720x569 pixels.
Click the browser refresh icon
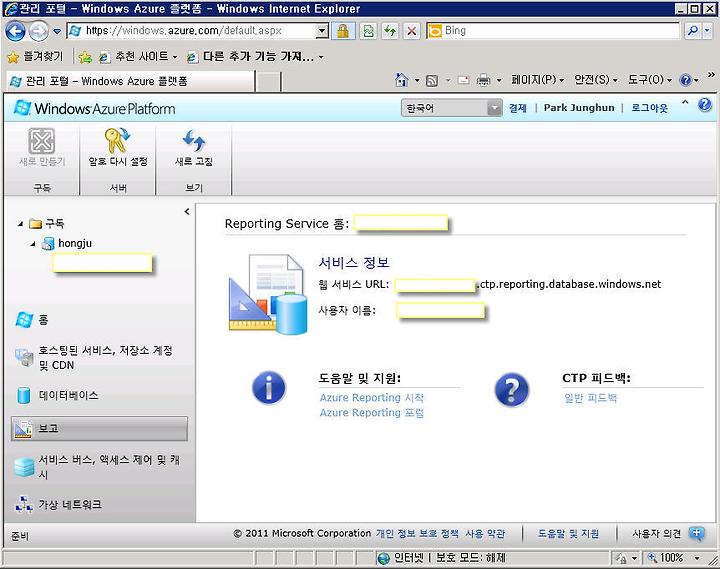pyautogui.click(x=390, y=31)
